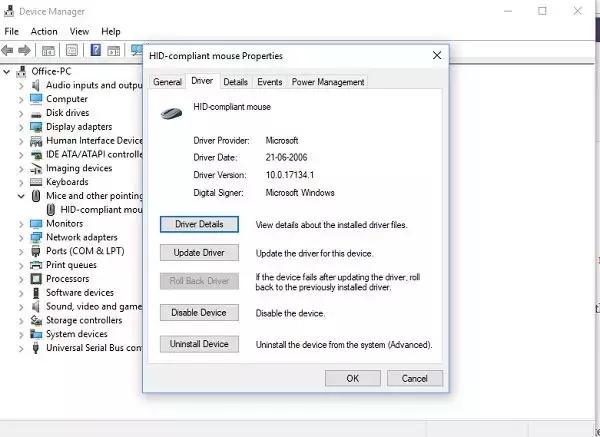Click the Back arrow toolbar icon
This screenshot has height=437, width=600.
coord(7,50)
